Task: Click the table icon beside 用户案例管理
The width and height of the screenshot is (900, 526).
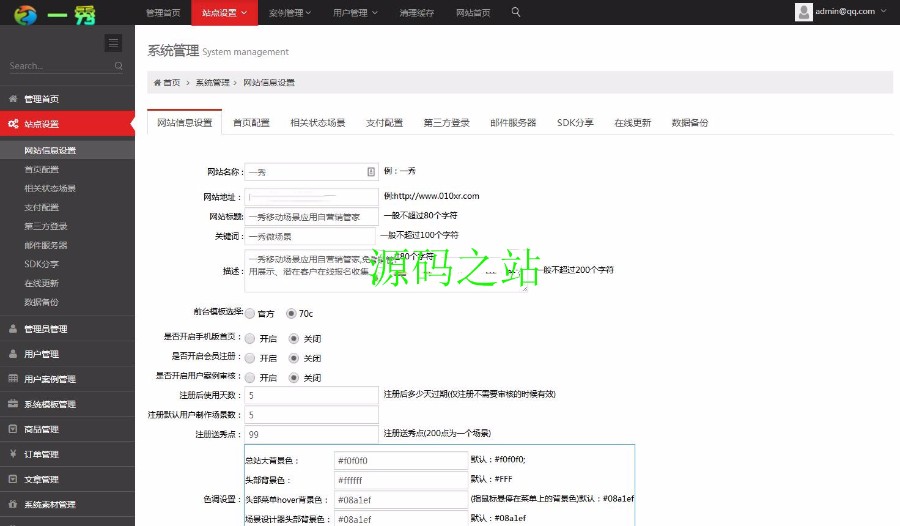Action: click(x=13, y=379)
